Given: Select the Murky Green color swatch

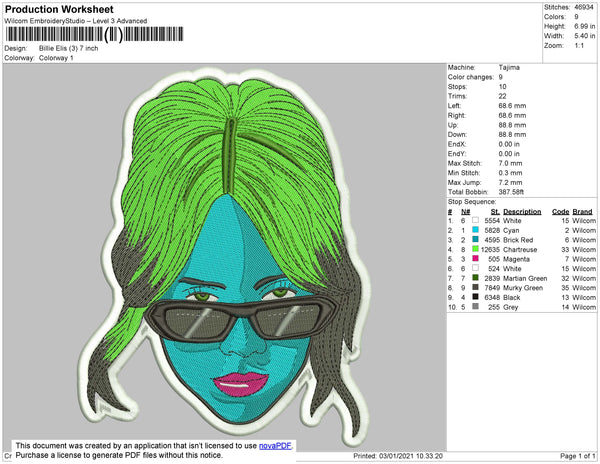Looking at the screenshot, I should pyautogui.click(x=475, y=287).
